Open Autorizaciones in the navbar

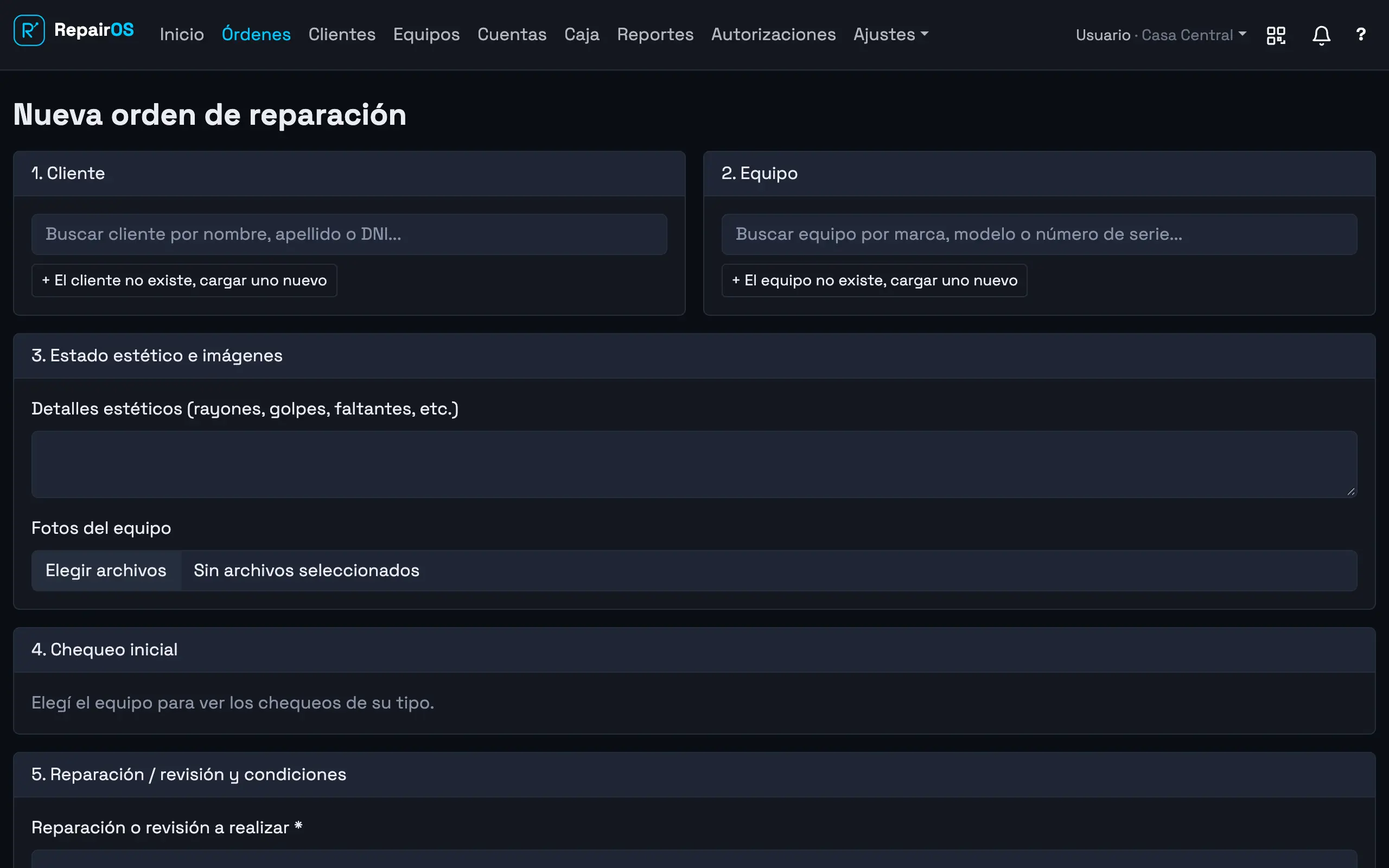773,34
